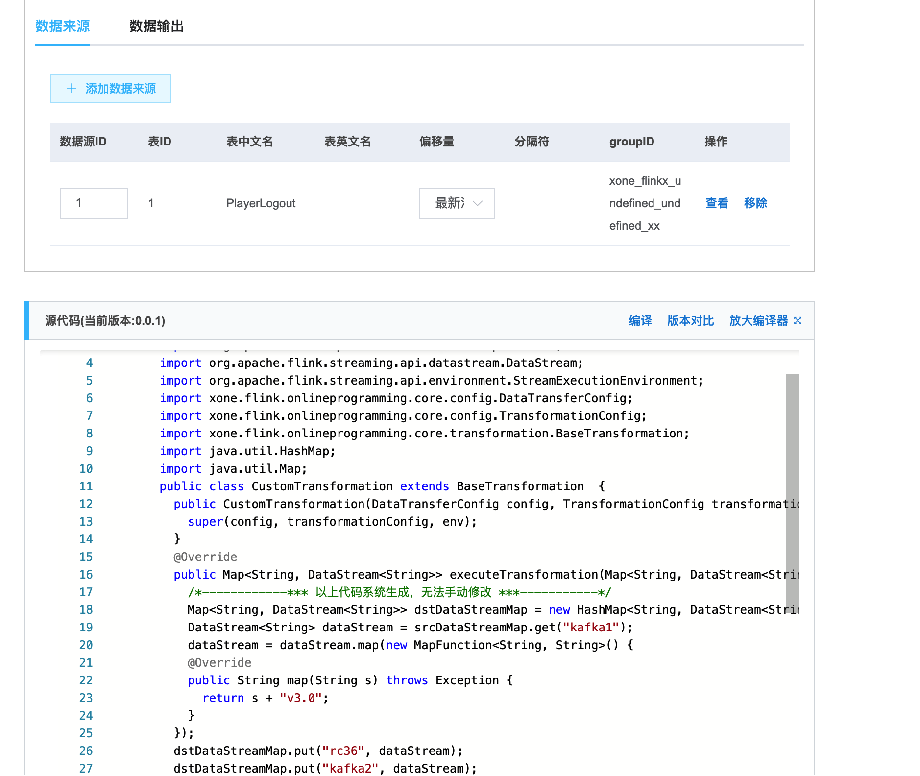Open the 数据输出 tab
This screenshot has width=920, height=776.
coord(156,26)
